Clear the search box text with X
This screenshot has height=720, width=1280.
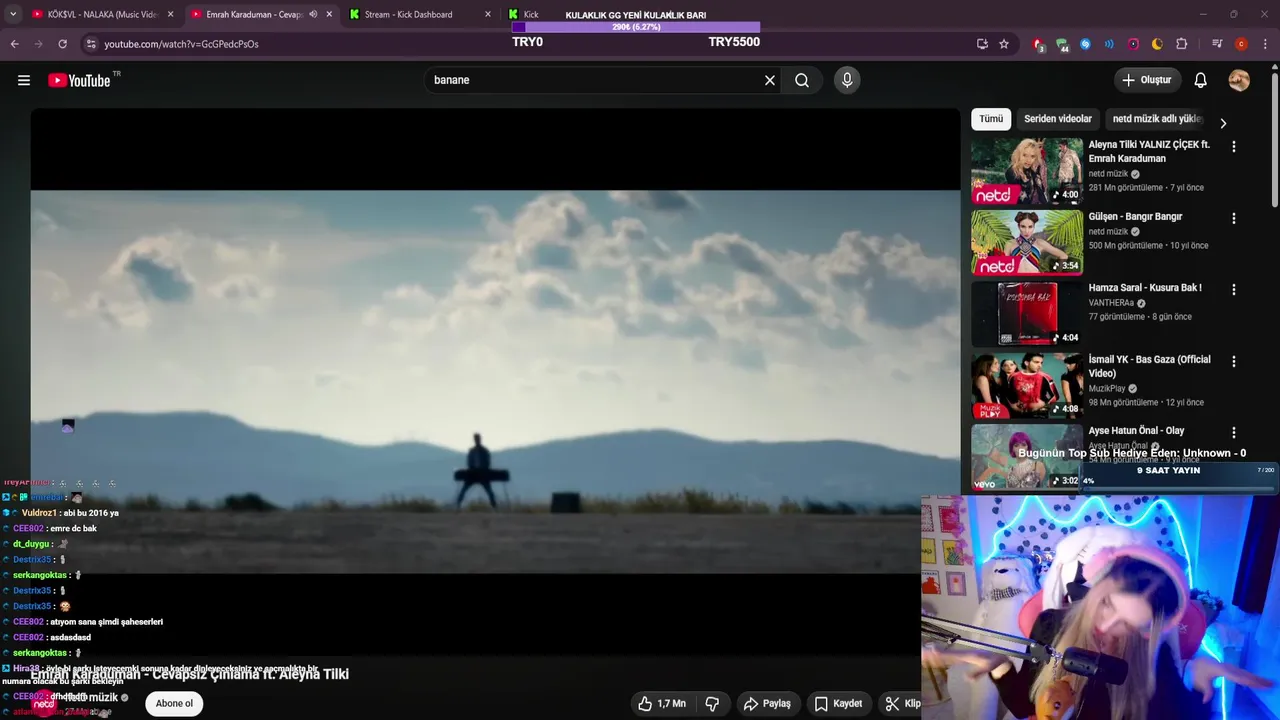pos(770,80)
